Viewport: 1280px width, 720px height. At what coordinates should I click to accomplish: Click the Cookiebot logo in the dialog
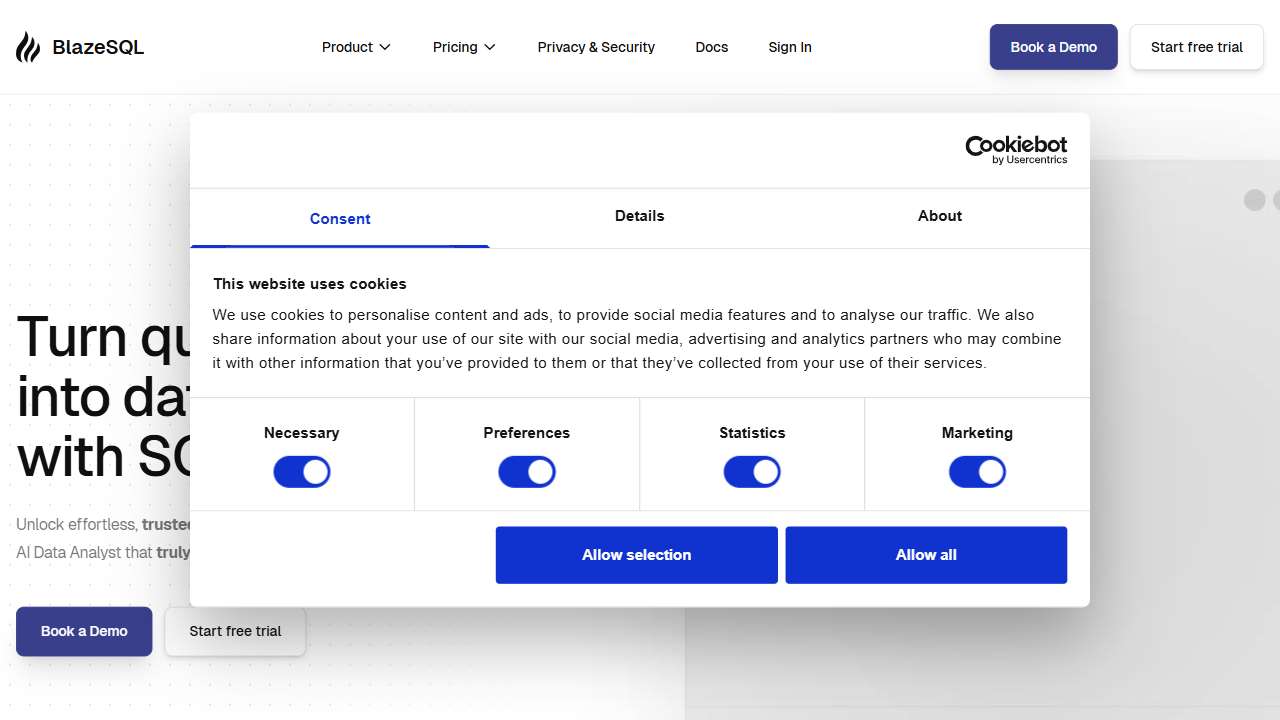(1016, 150)
